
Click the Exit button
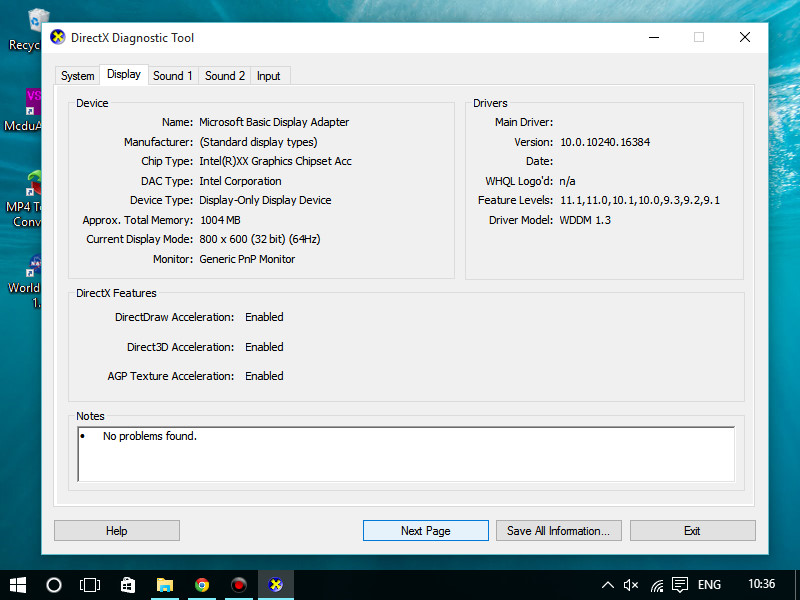[x=692, y=531]
